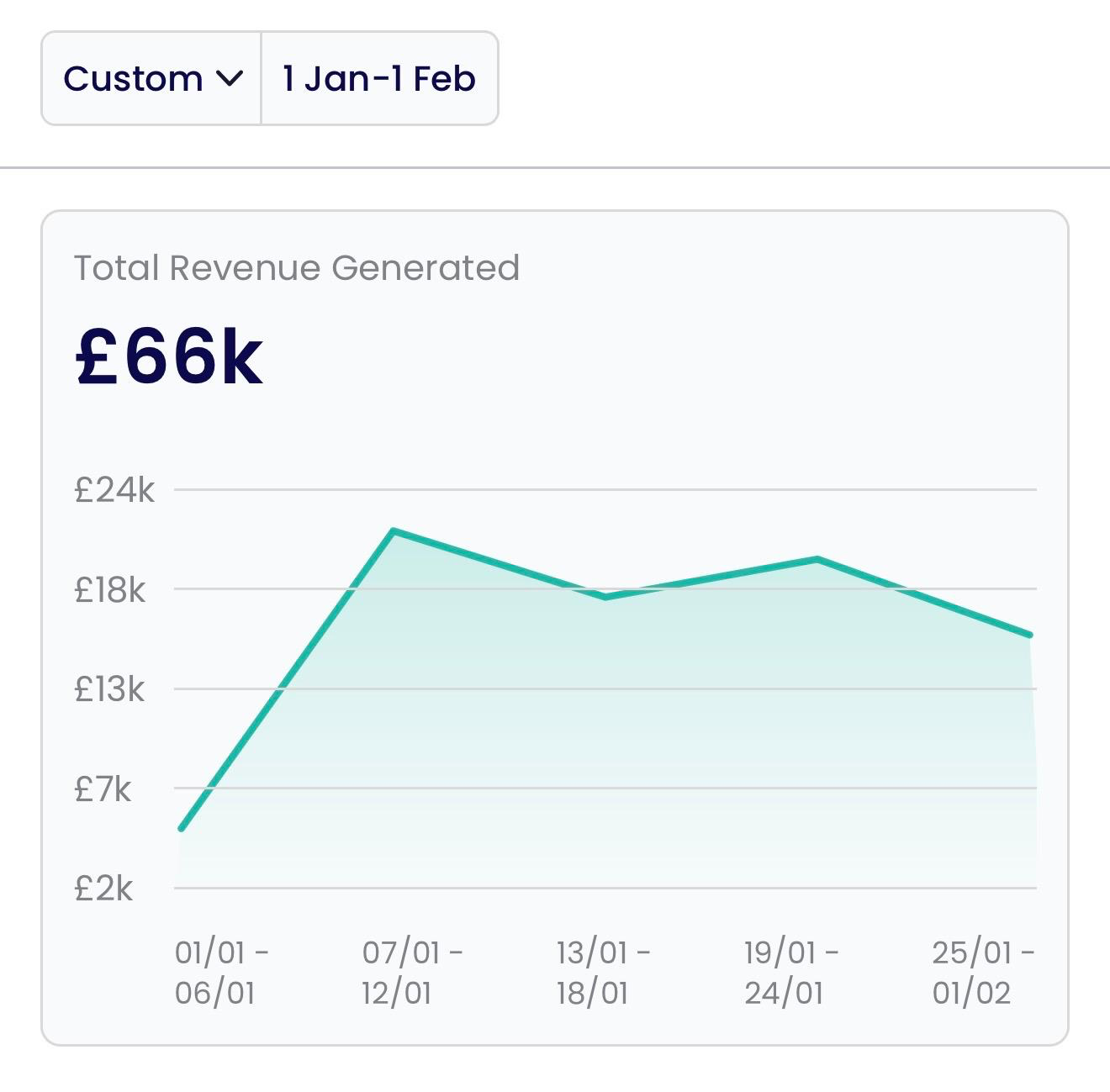Click the Total Revenue Generated title
The width and height of the screenshot is (1110, 1092).
[297, 268]
